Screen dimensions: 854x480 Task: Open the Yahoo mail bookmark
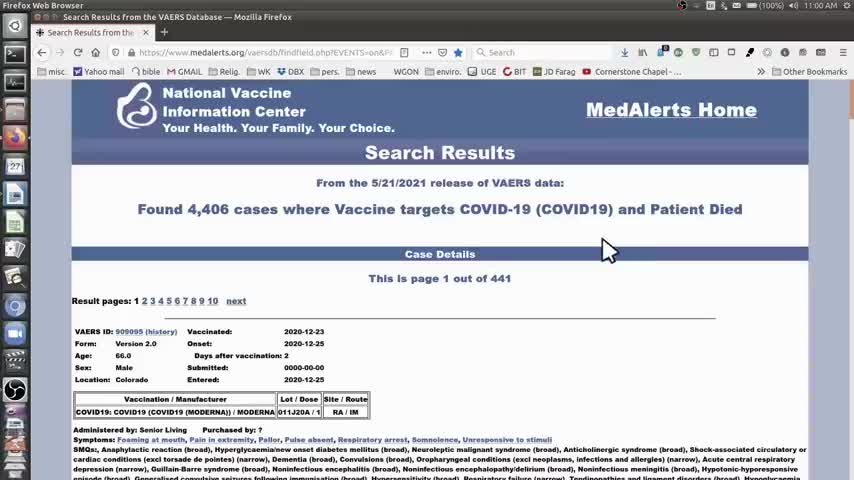[x=99, y=71]
